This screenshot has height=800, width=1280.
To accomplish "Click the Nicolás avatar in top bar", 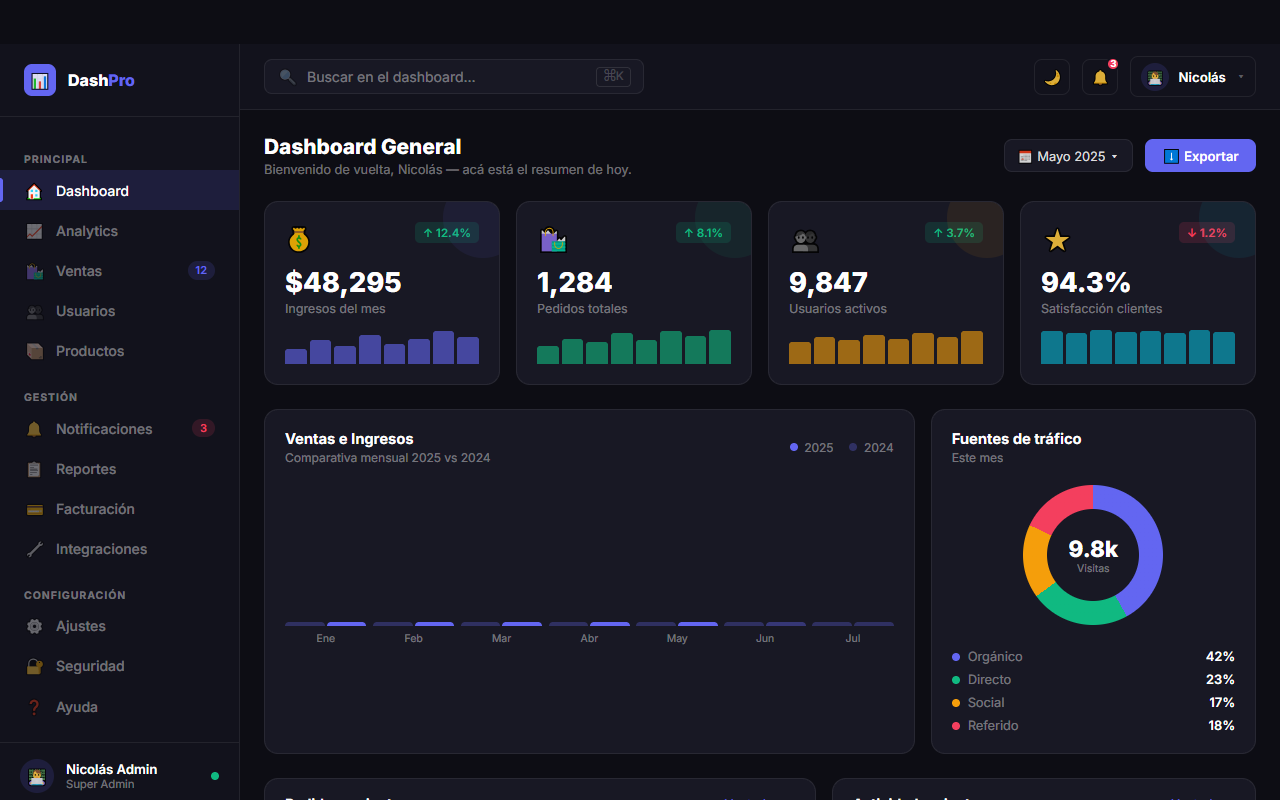I will point(1155,77).
